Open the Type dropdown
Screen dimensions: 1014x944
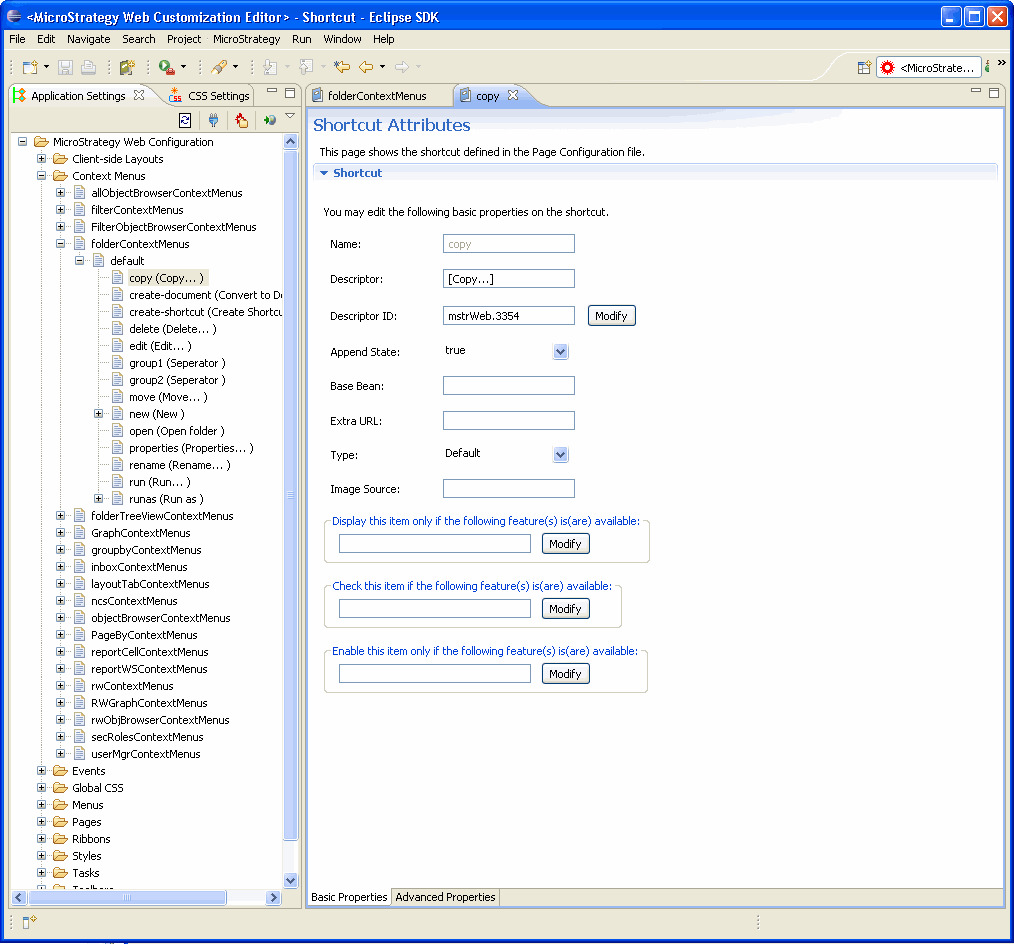click(x=561, y=455)
